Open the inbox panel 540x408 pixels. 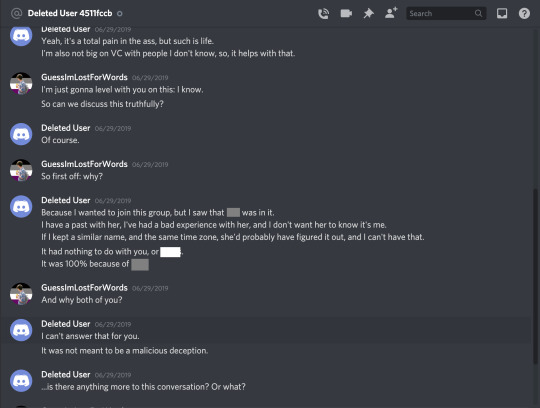(502, 13)
